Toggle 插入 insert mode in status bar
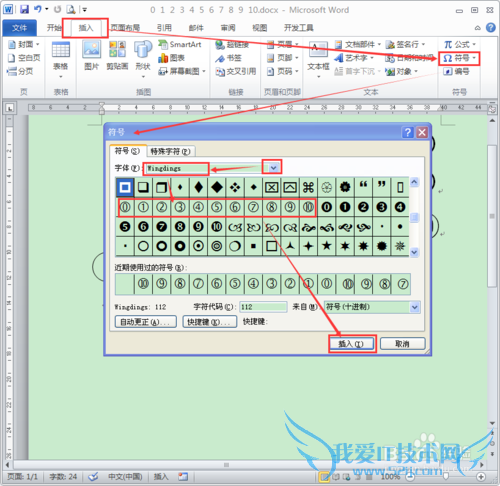 coord(161,477)
